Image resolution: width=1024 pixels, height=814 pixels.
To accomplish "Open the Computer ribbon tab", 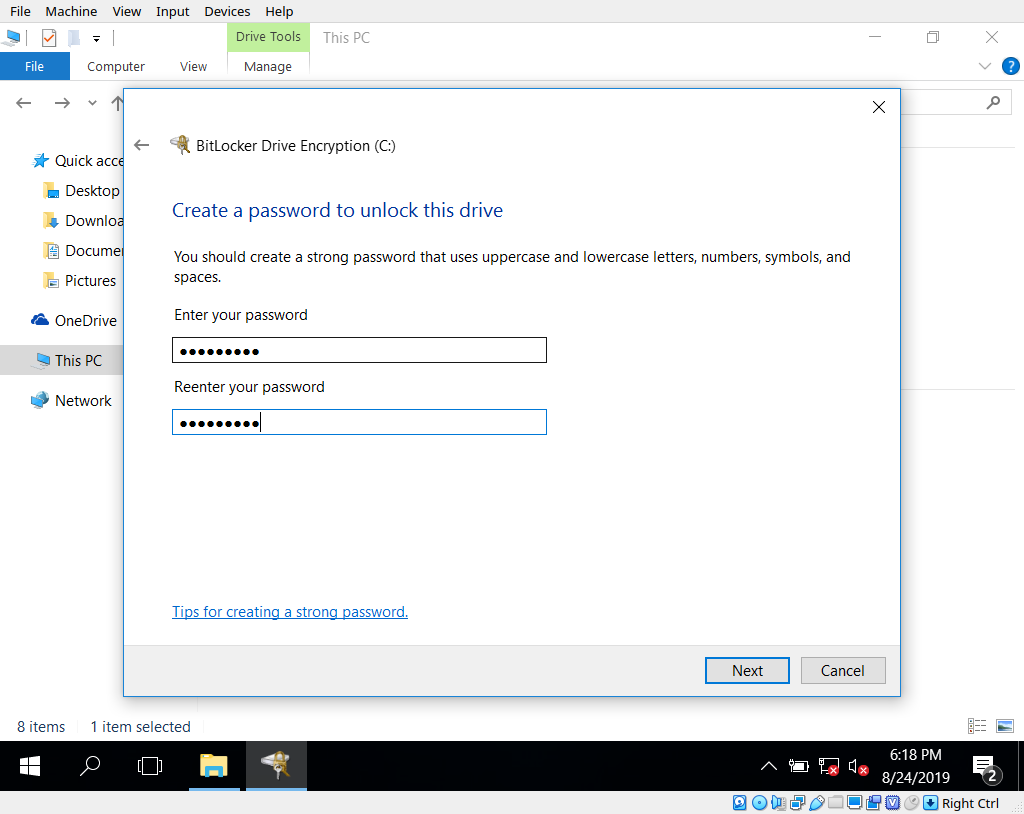I will click(116, 66).
